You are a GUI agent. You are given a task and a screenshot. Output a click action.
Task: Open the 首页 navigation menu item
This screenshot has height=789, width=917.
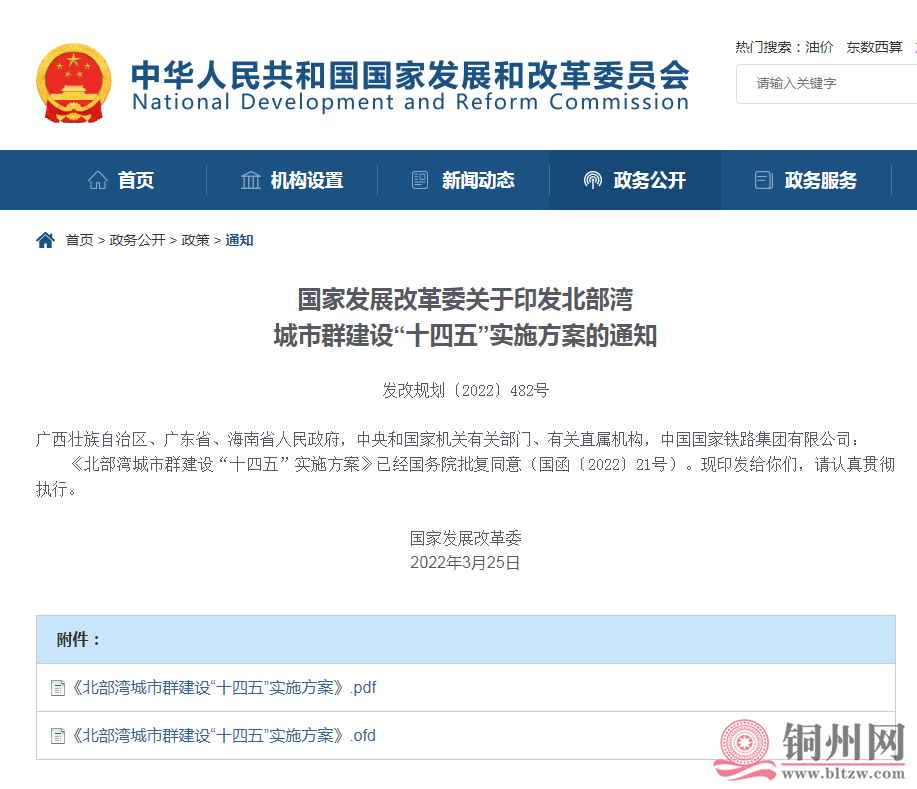[136, 180]
